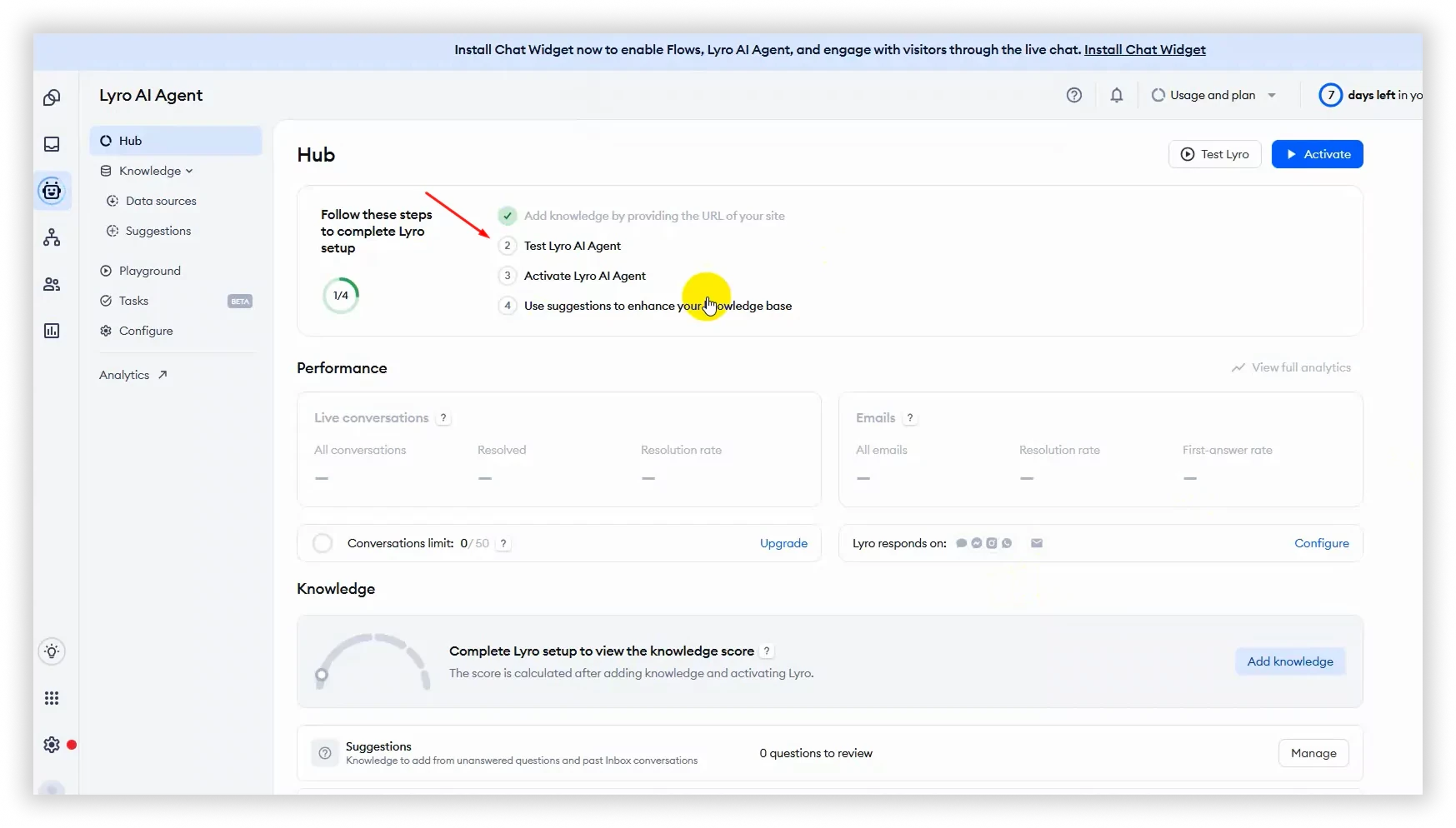
Task: Click the green completed checkmark for step one
Action: pos(508,216)
